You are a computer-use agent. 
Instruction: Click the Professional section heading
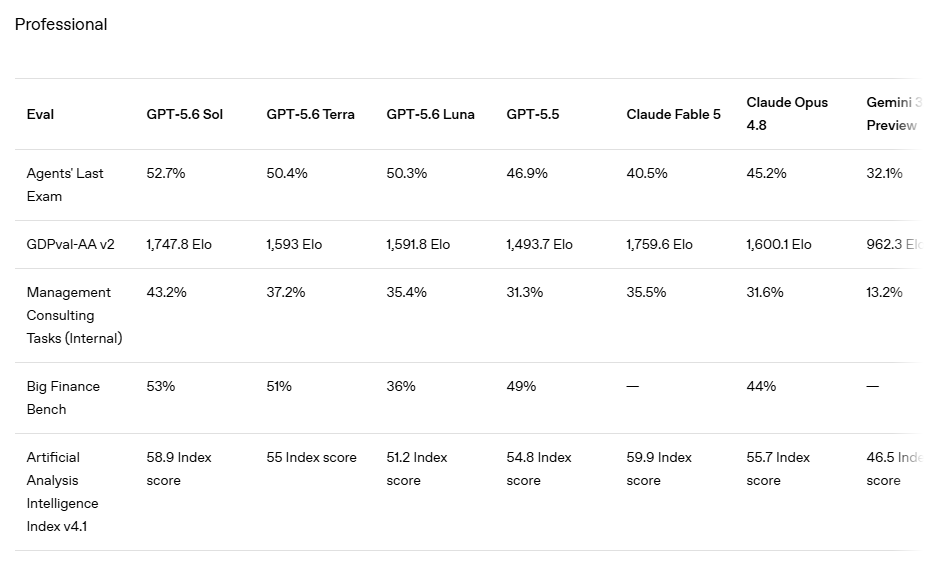pyautogui.click(x=61, y=24)
